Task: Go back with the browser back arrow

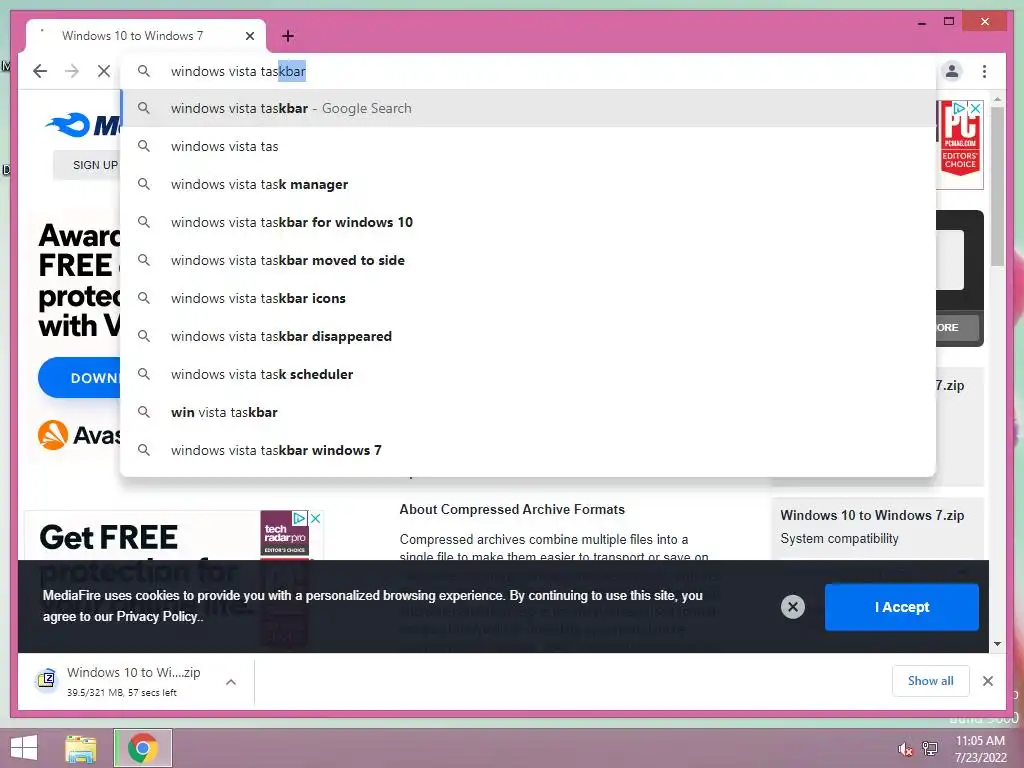Action: pyautogui.click(x=40, y=71)
